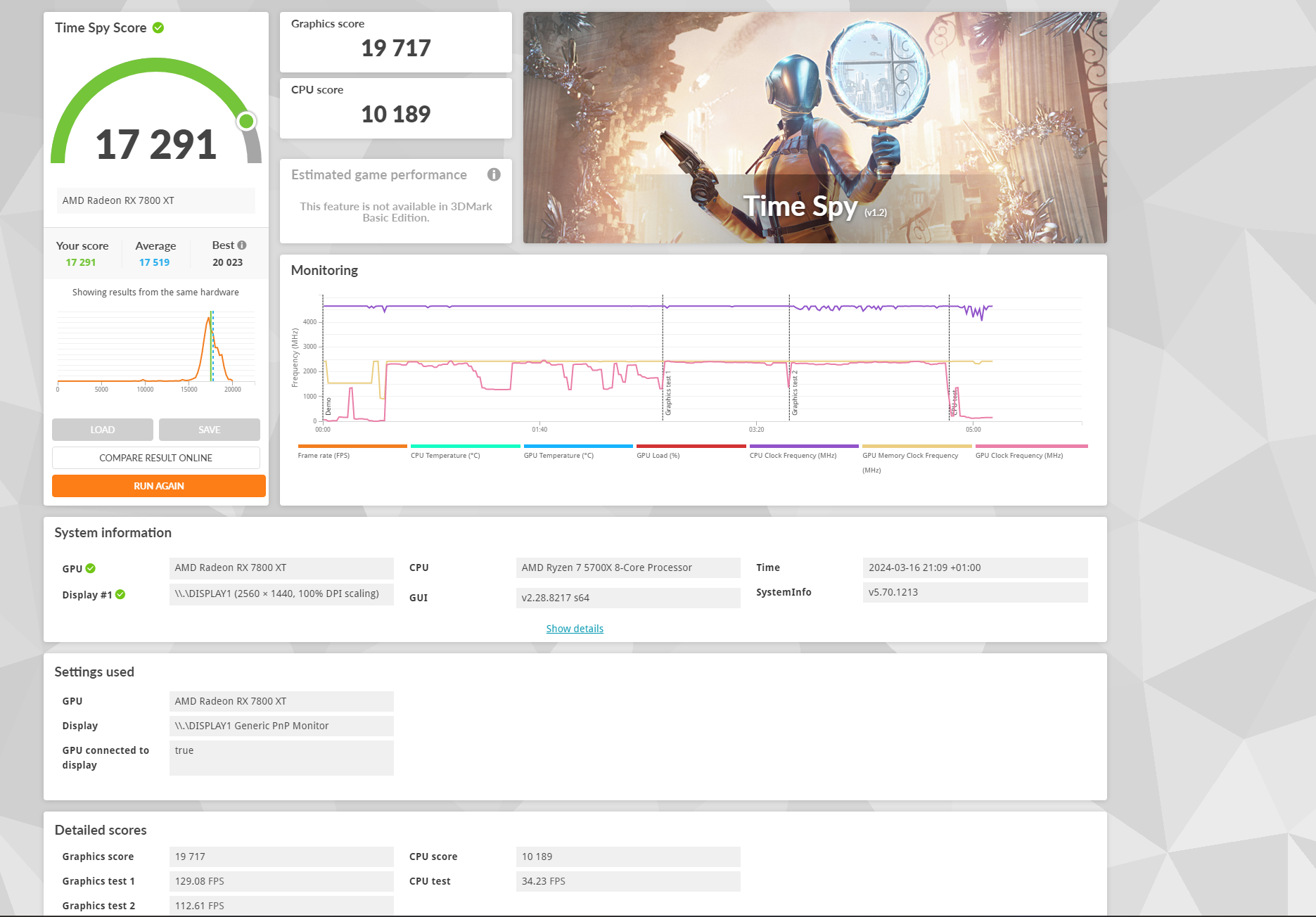
Task: Click the AMD Radeon RX 7800 XT label under gauge
Action: click(x=156, y=200)
